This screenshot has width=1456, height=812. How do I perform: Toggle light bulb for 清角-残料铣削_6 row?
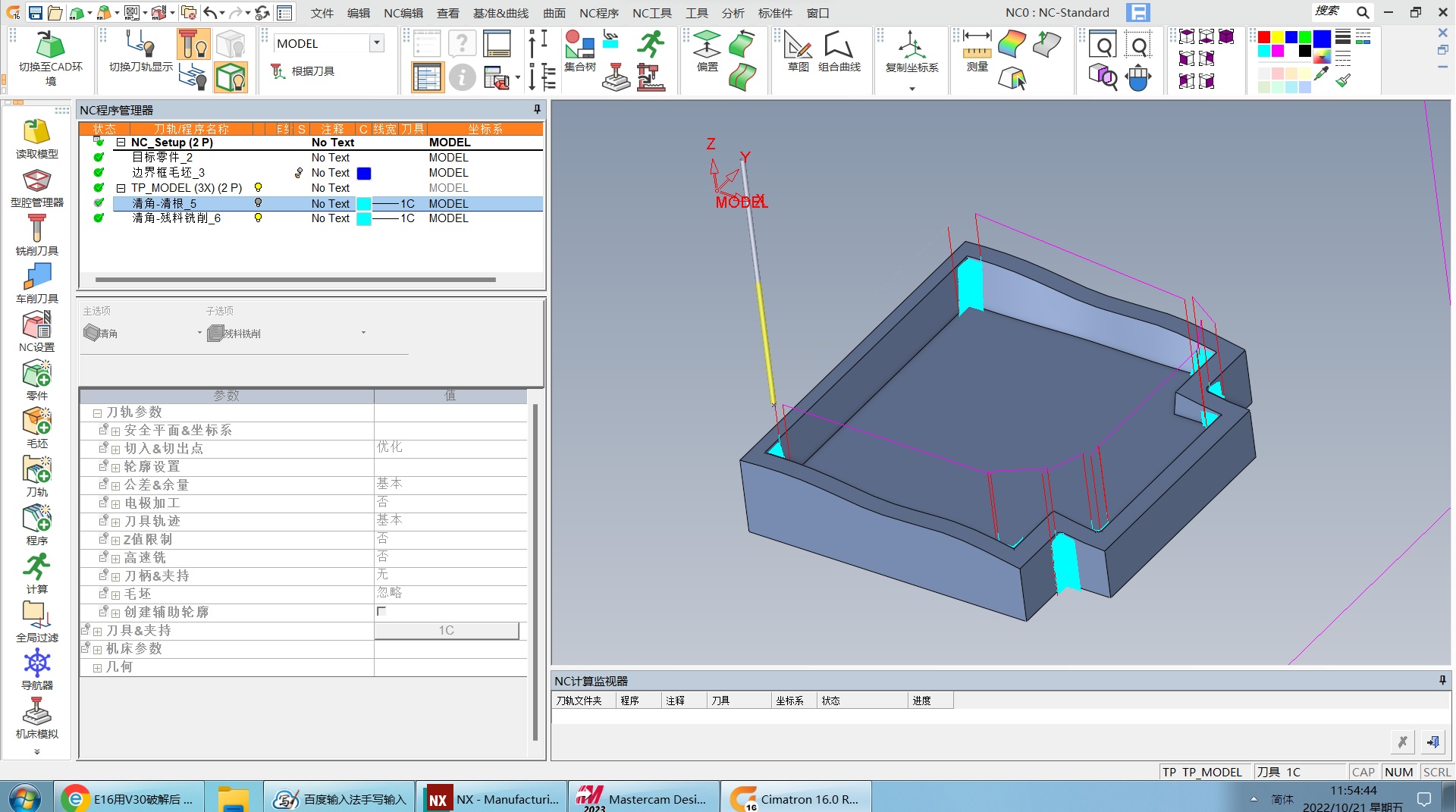[x=258, y=218]
